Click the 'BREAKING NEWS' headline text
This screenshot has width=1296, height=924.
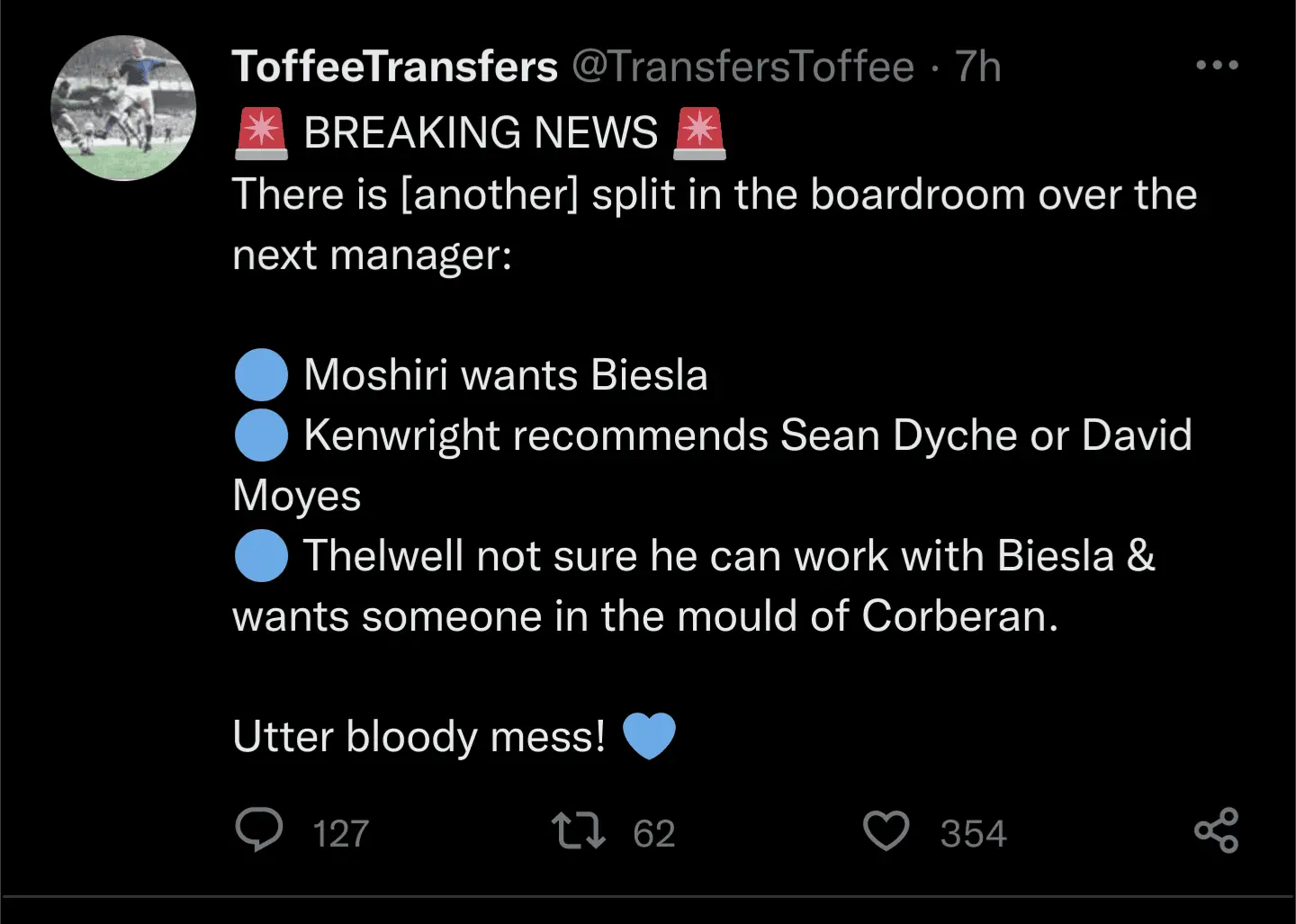481,133
